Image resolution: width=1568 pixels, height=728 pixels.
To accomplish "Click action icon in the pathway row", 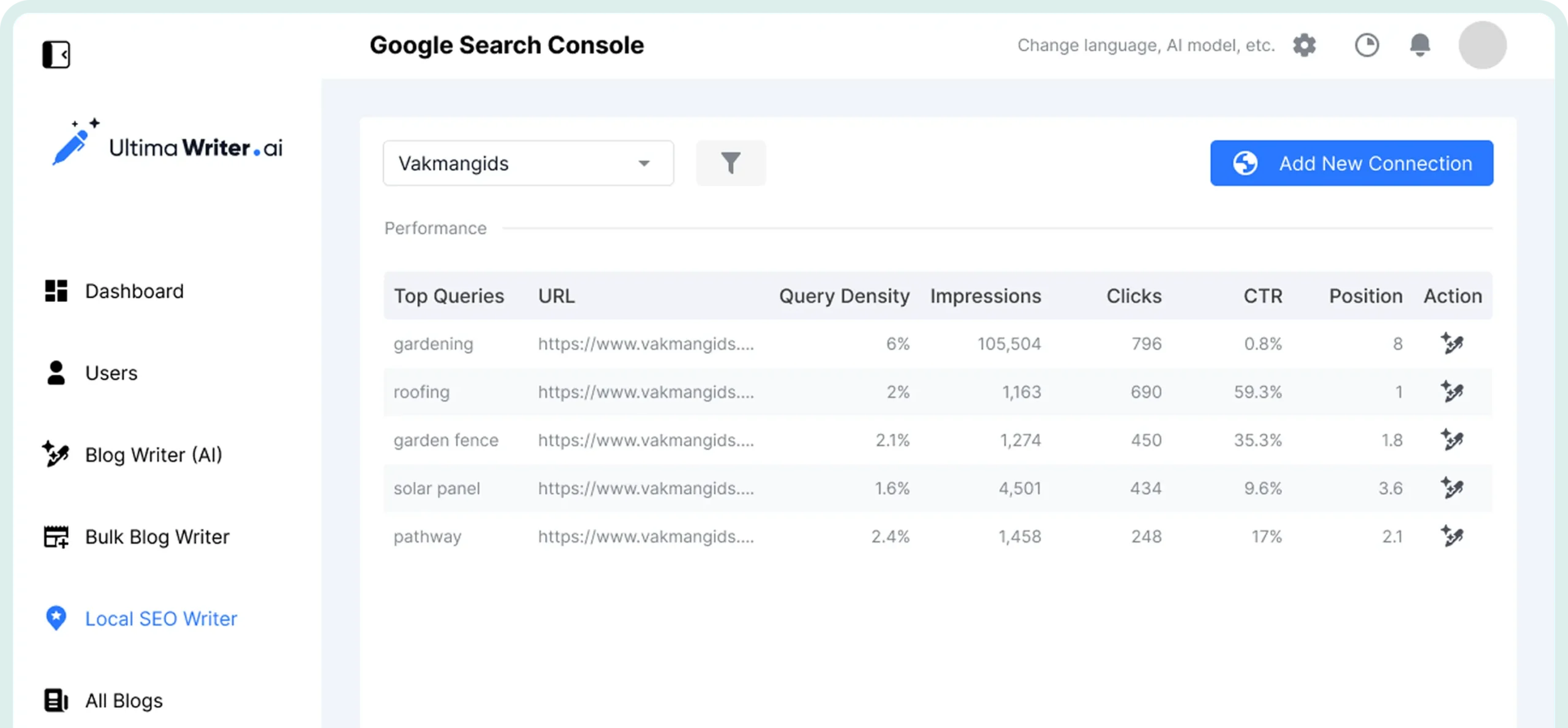I will [x=1452, y=536].
